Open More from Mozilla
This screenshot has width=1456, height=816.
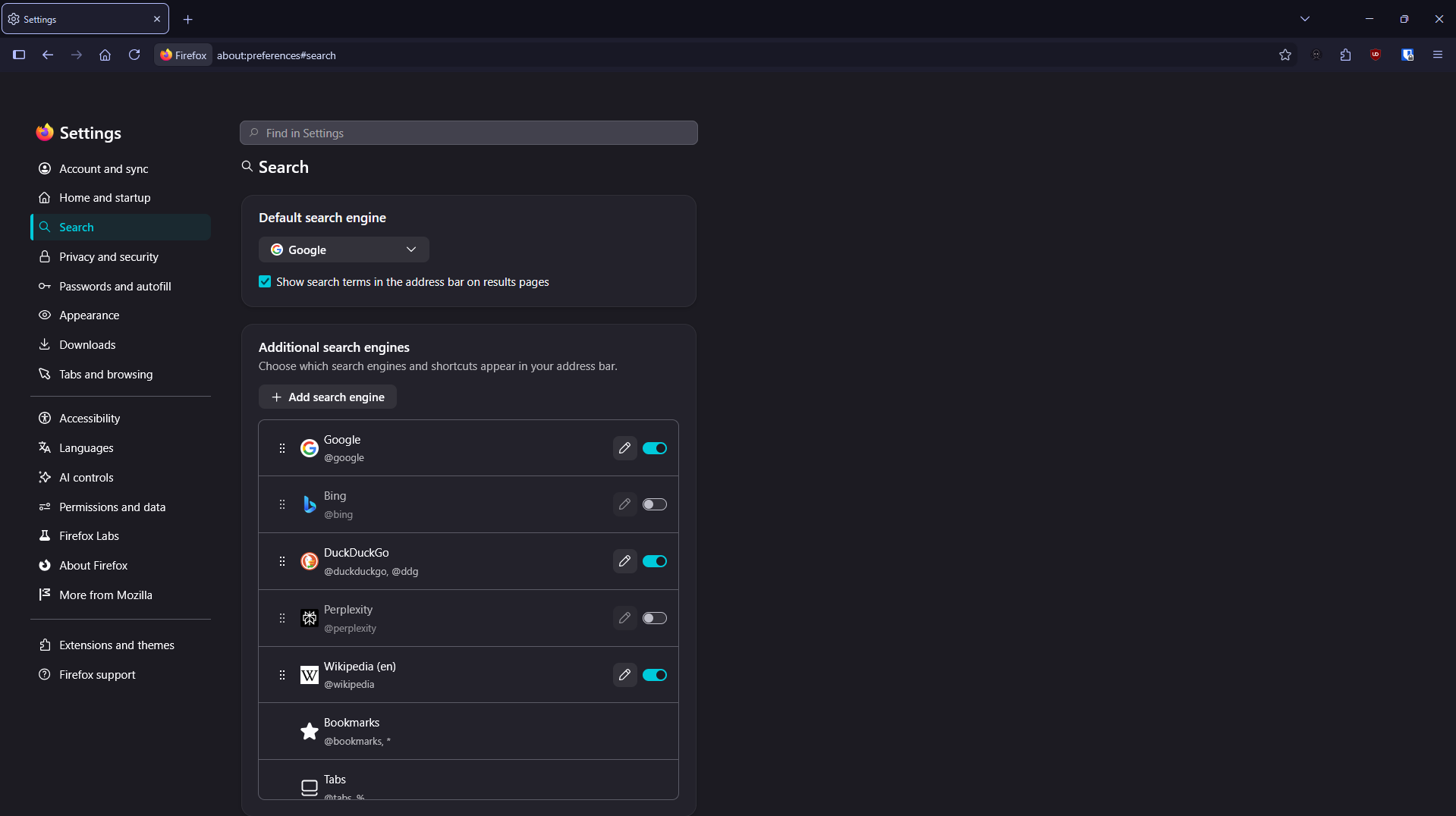pyautogui.click(x=121, y=595)
